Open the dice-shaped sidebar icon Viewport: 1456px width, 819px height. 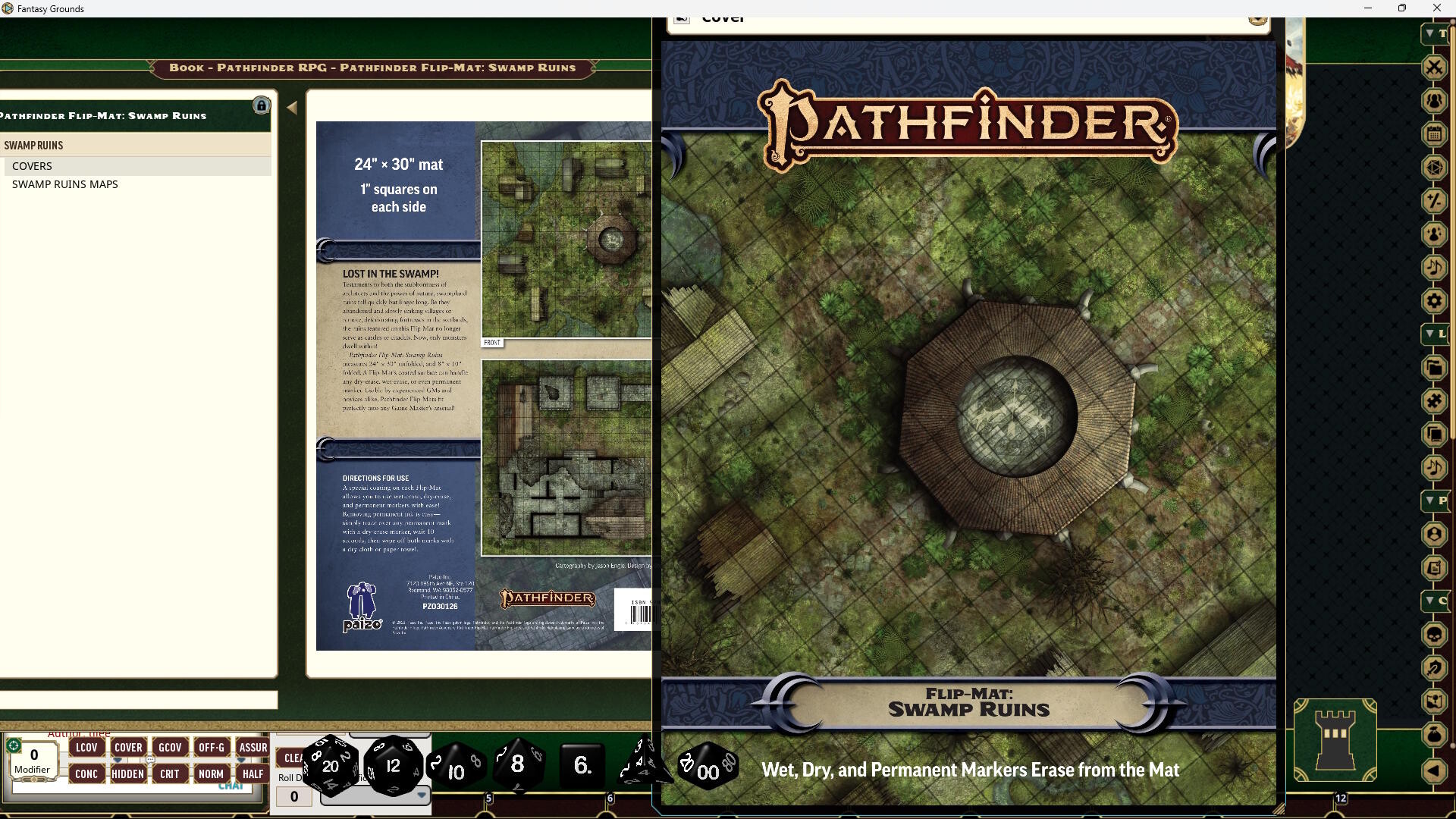point(1434,168)
